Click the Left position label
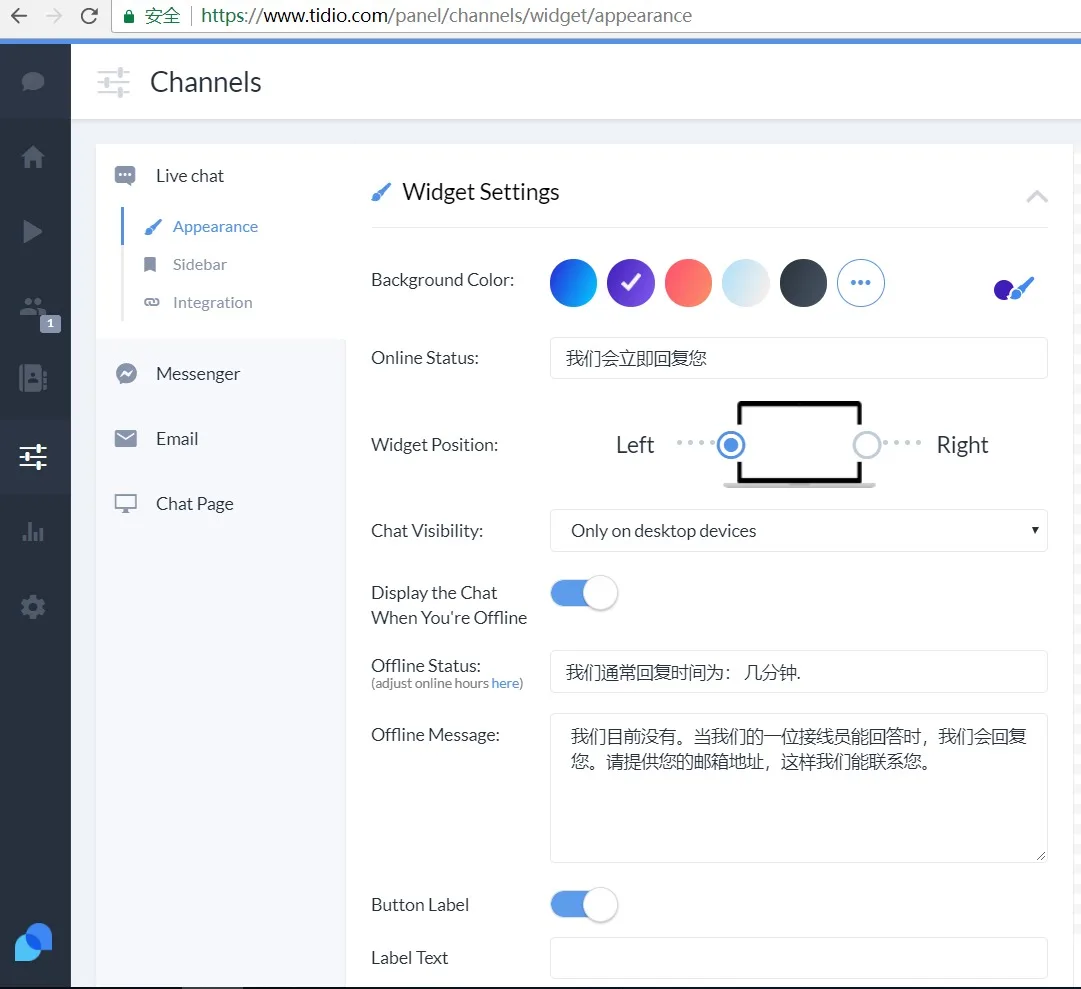 [x=635, y=445]
